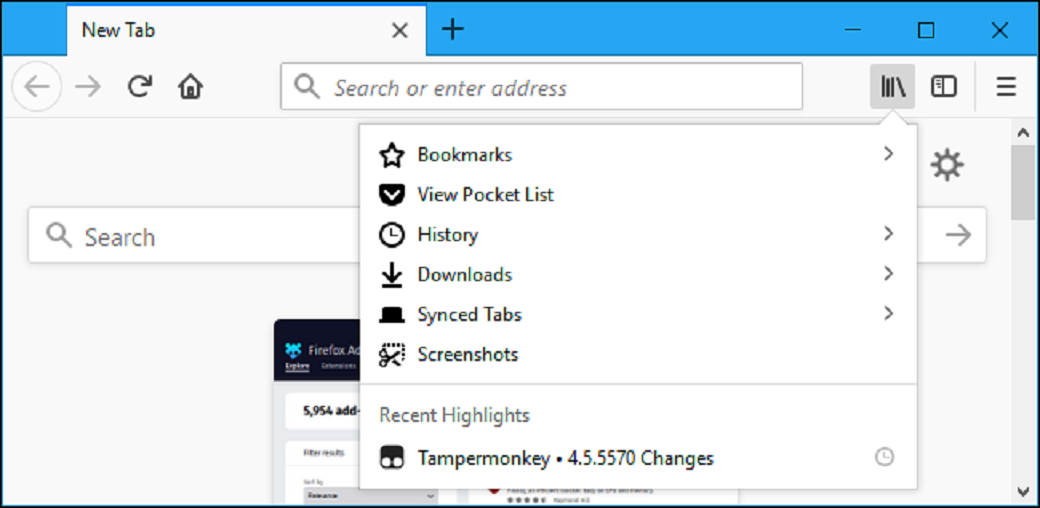
Task: Click the History clock icon
Action: 391,235
